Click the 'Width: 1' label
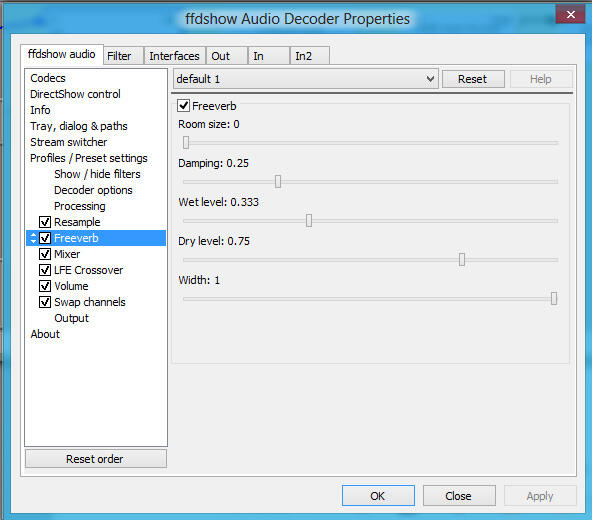The width and height of the screenshot is (592, 520). [x=199, y=280]
